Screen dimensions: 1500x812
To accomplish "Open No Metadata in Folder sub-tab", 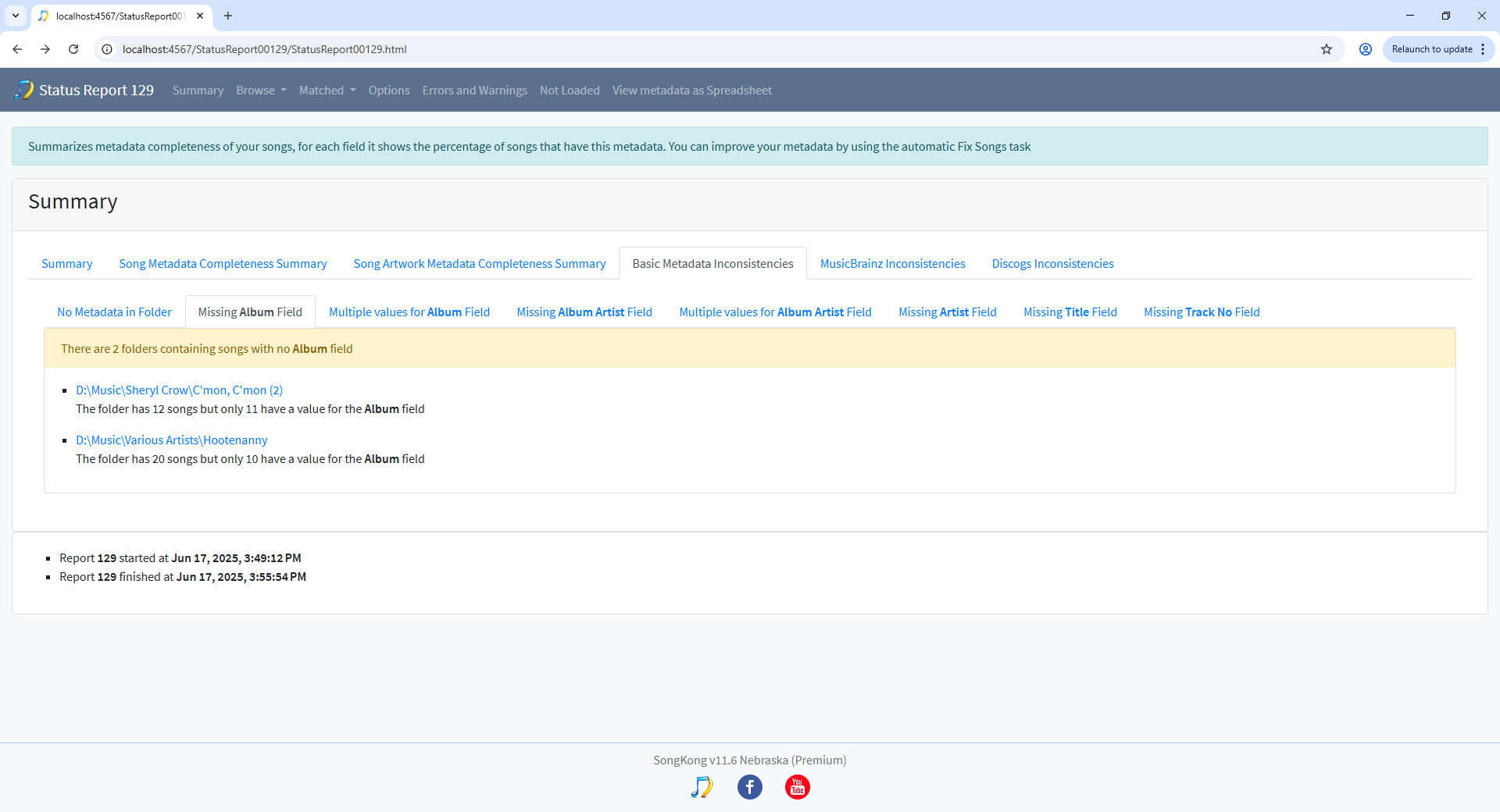I will click(114, 312).
